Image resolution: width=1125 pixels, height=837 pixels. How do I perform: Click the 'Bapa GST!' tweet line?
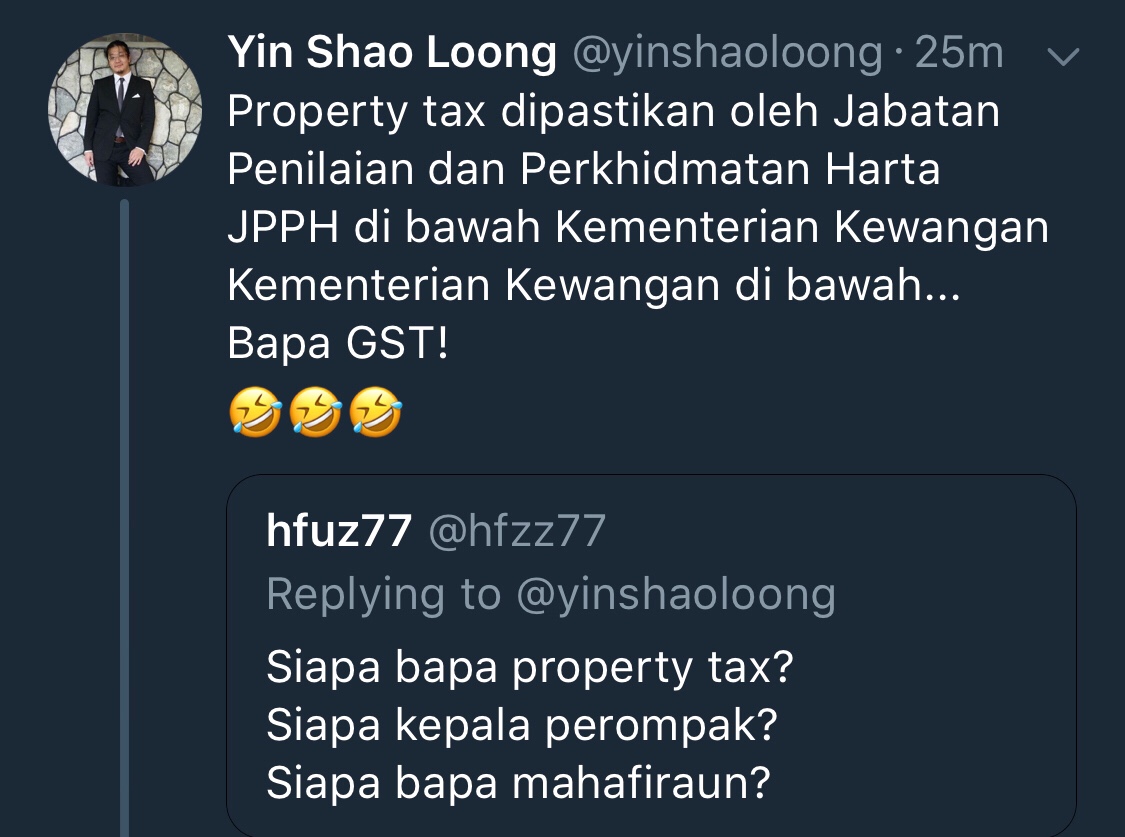[338, 343]
